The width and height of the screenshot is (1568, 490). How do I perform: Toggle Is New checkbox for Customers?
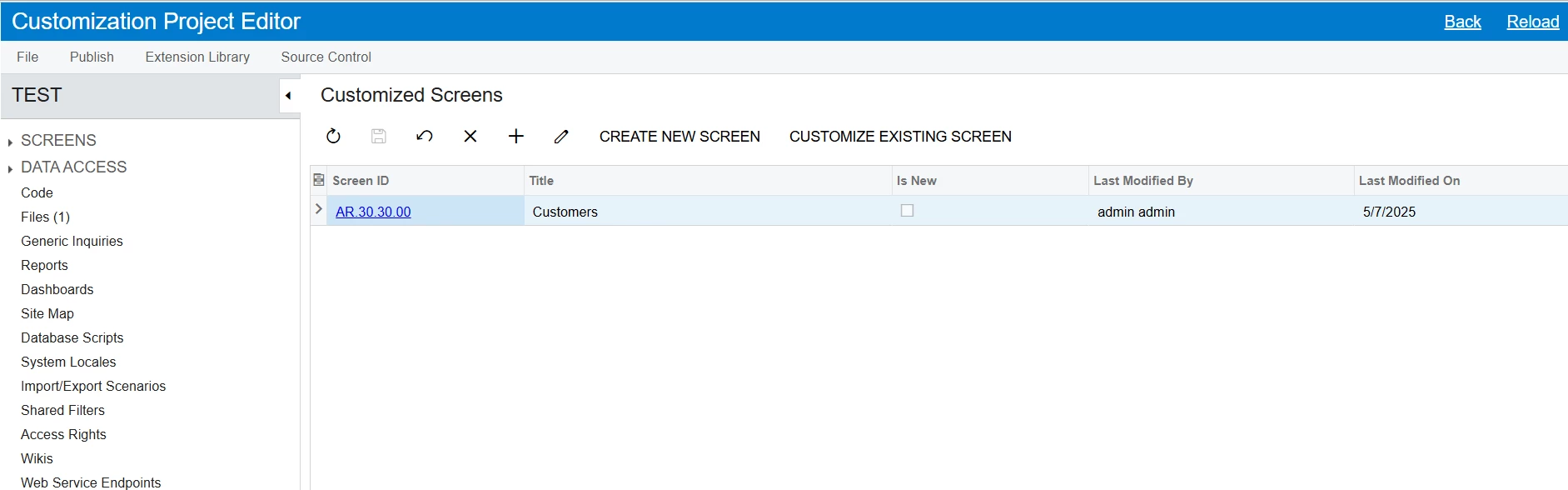907,211
